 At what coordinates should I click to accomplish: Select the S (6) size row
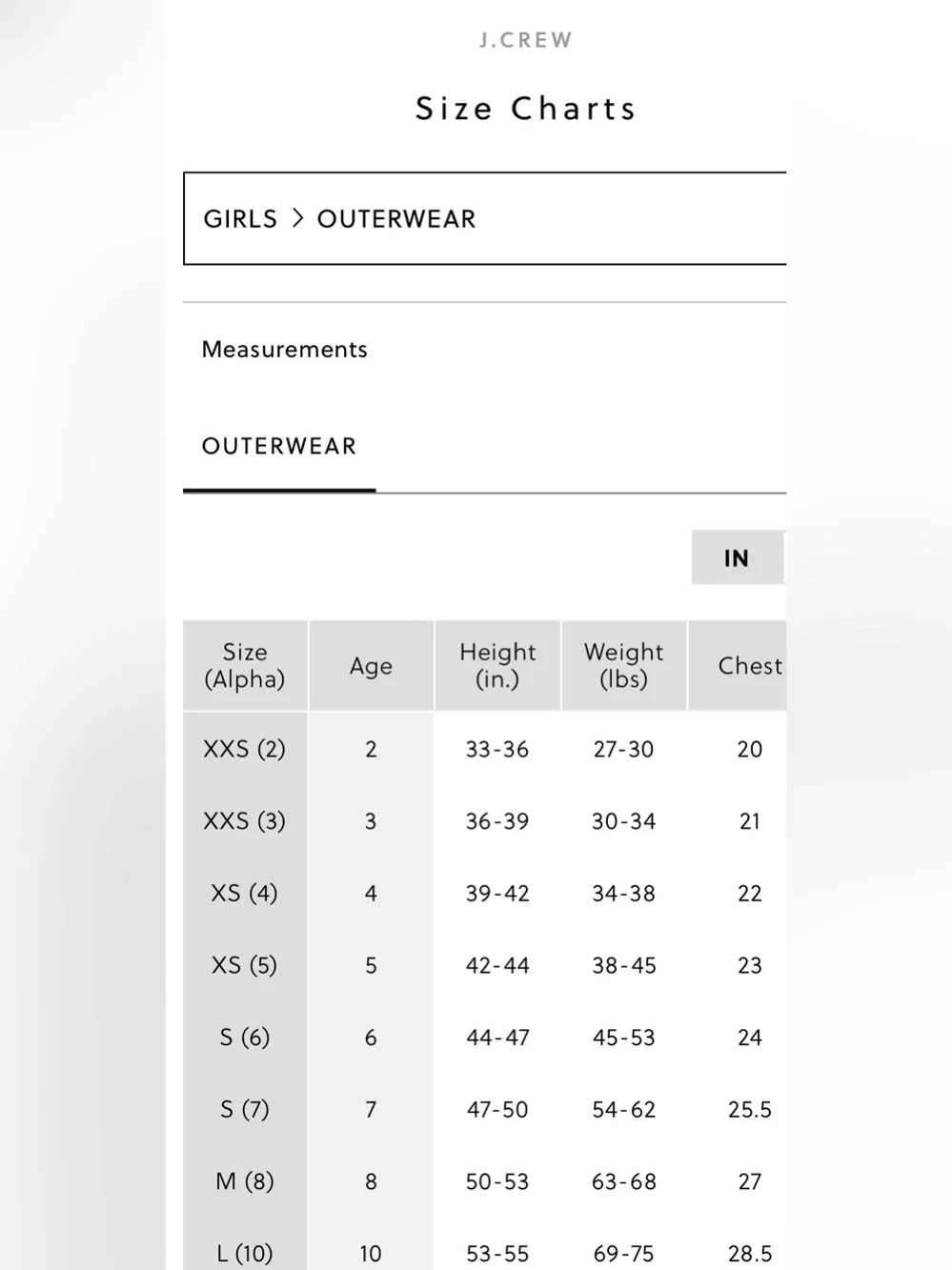(484, 1037)
